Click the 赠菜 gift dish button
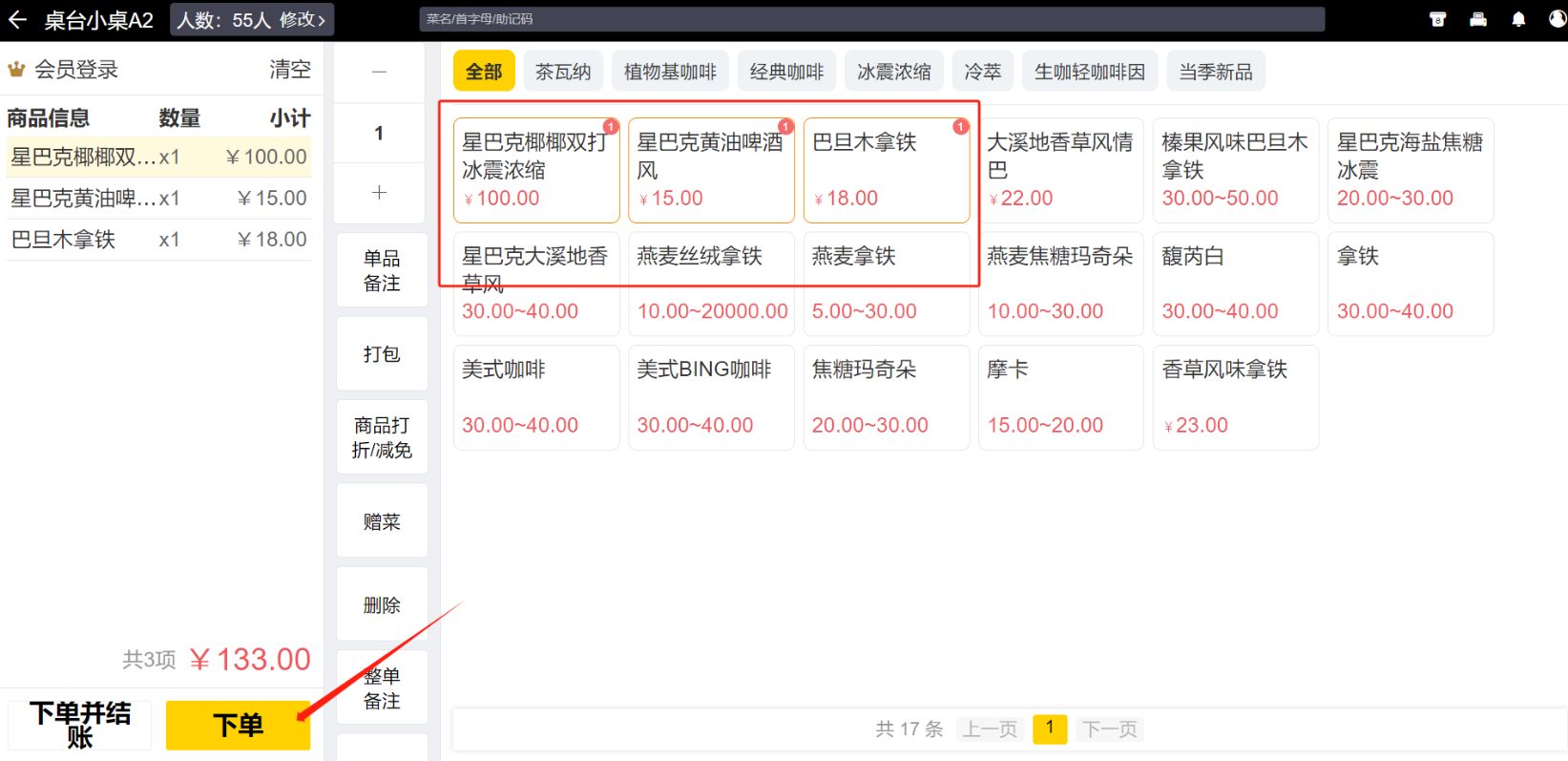The width and height of the screenshot is (1568, 761). (x=382, y=521)
